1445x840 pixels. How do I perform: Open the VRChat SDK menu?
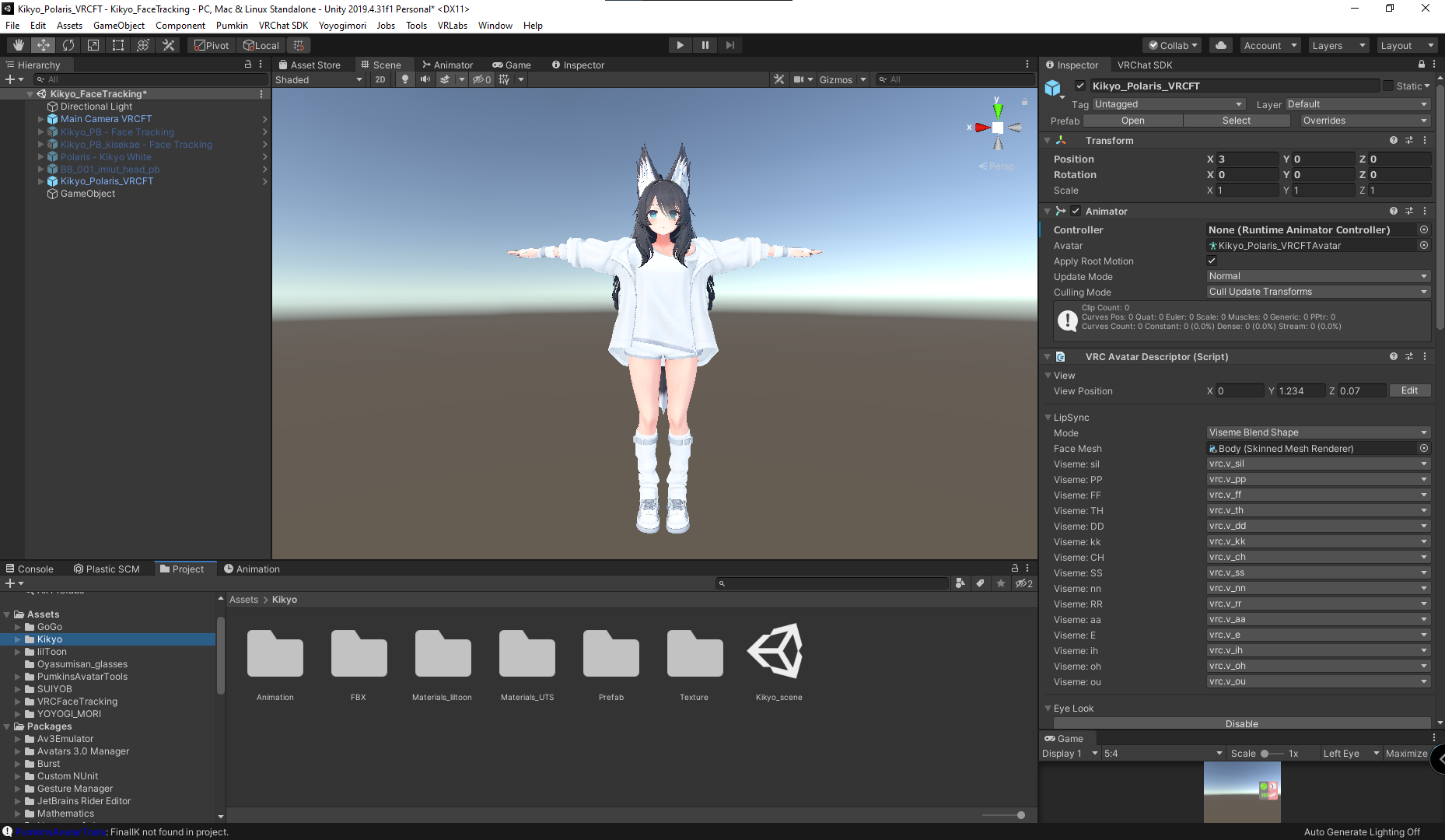(283, 26)
